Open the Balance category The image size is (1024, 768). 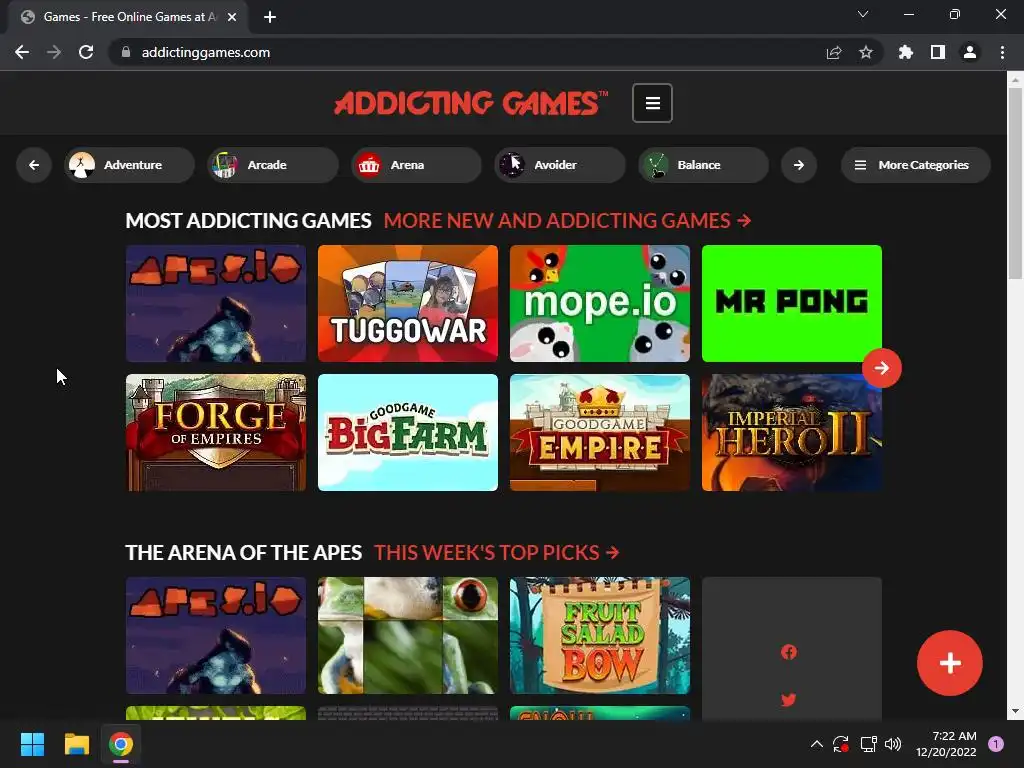(x=703, y=165)
